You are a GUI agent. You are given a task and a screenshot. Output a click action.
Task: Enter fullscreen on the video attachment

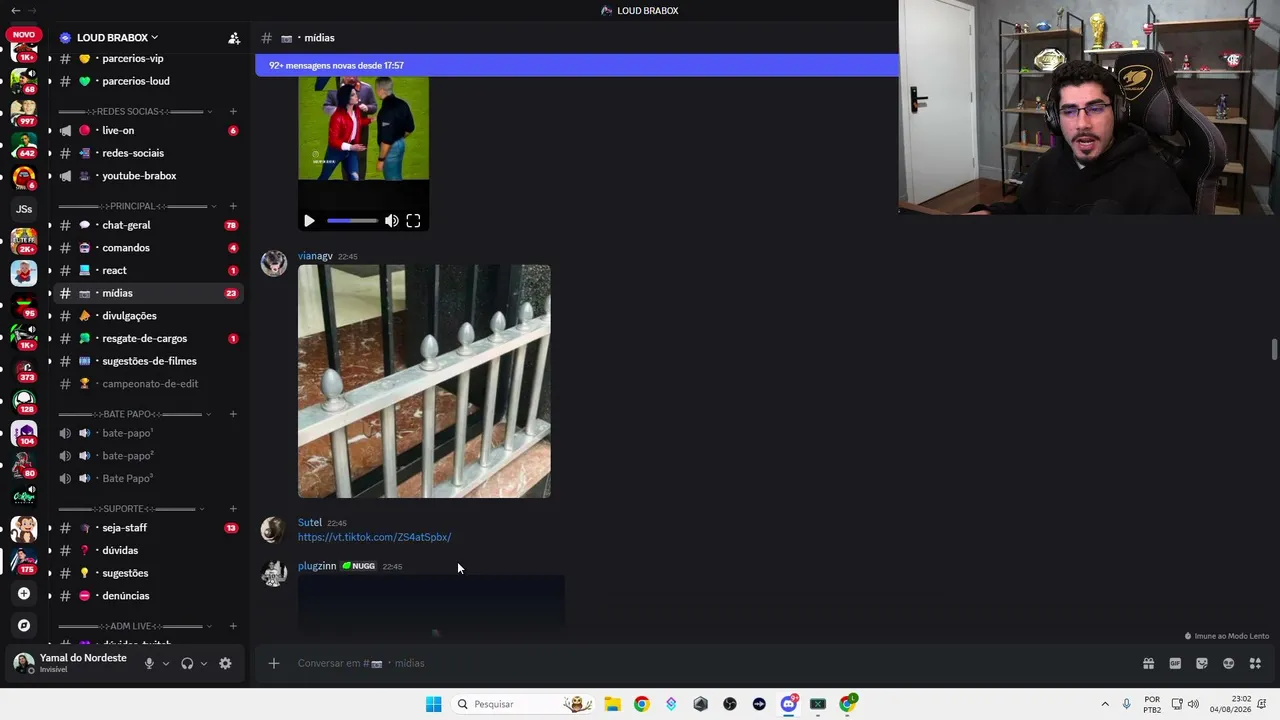[413, 221]
